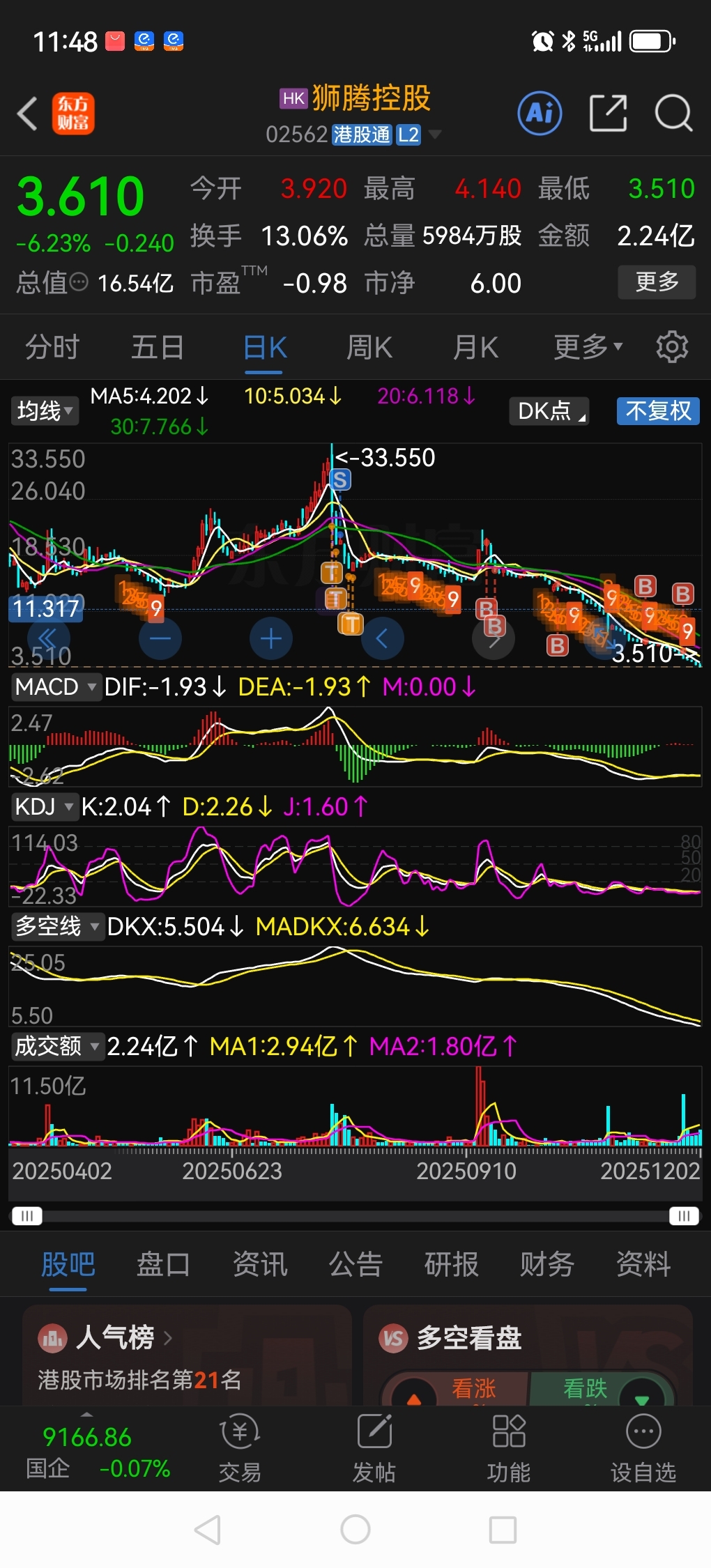Open the 多空线 indicator dropdown
Viewport: 711px width, 1568px height.
click(58, 927)
